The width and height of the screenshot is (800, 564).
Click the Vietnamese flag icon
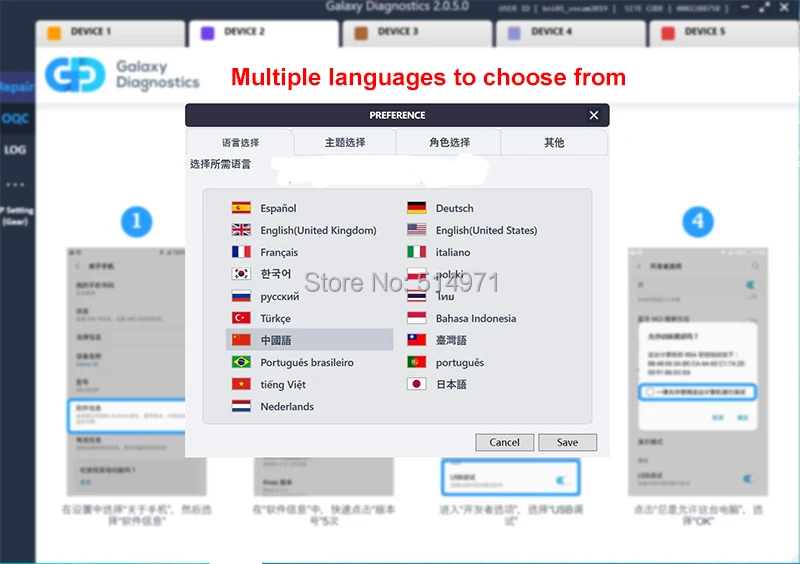click(241, 384)
